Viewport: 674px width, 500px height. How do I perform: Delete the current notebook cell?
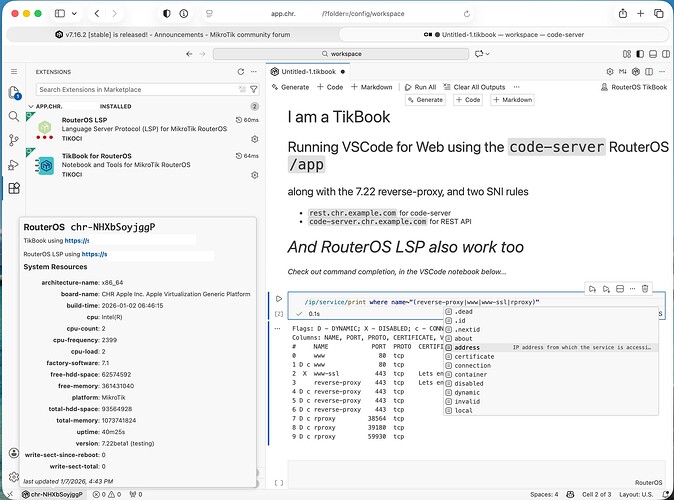point(645,288)
